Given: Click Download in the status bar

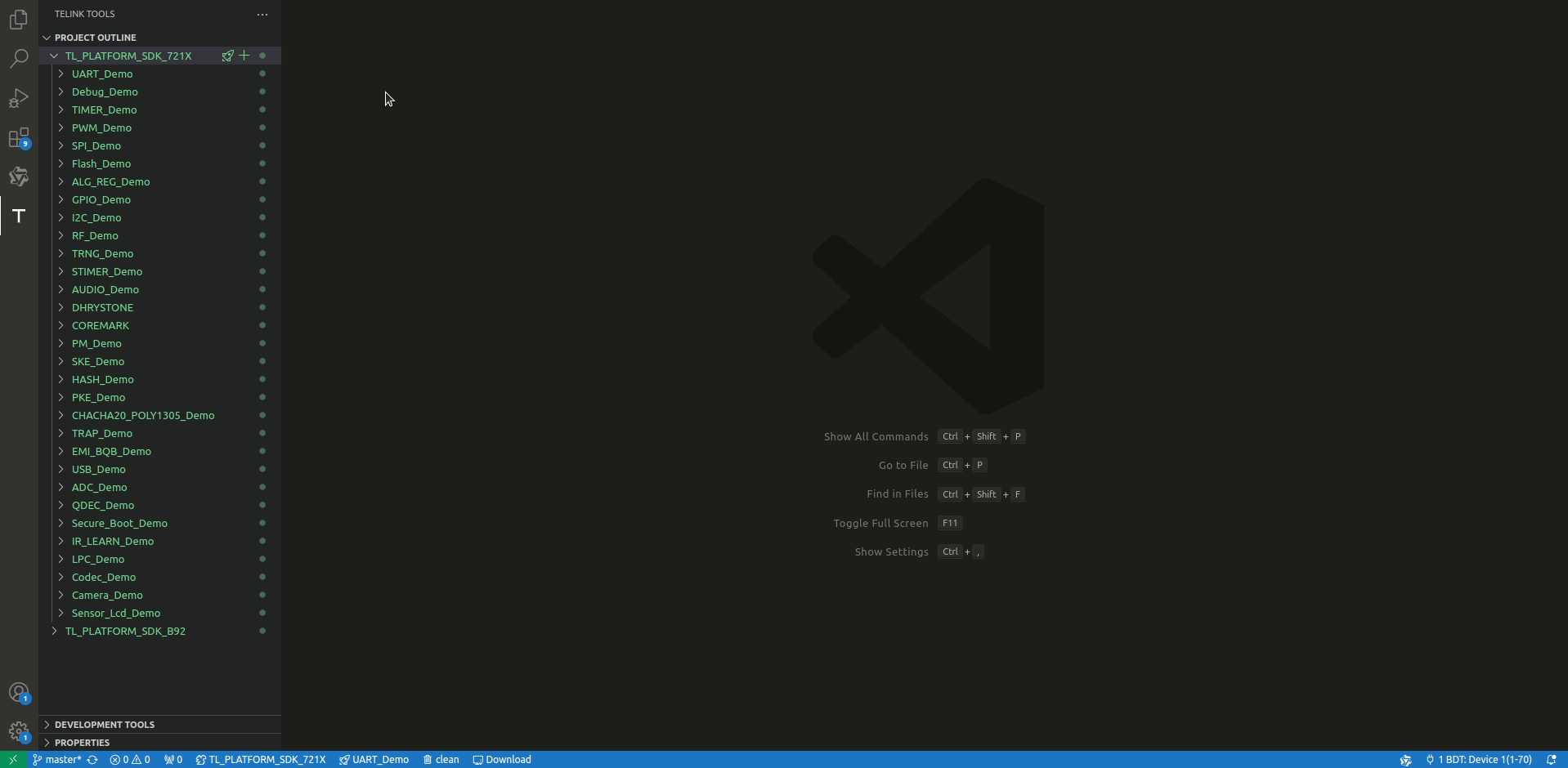Looking at the screenshot, I should (502, 760).
